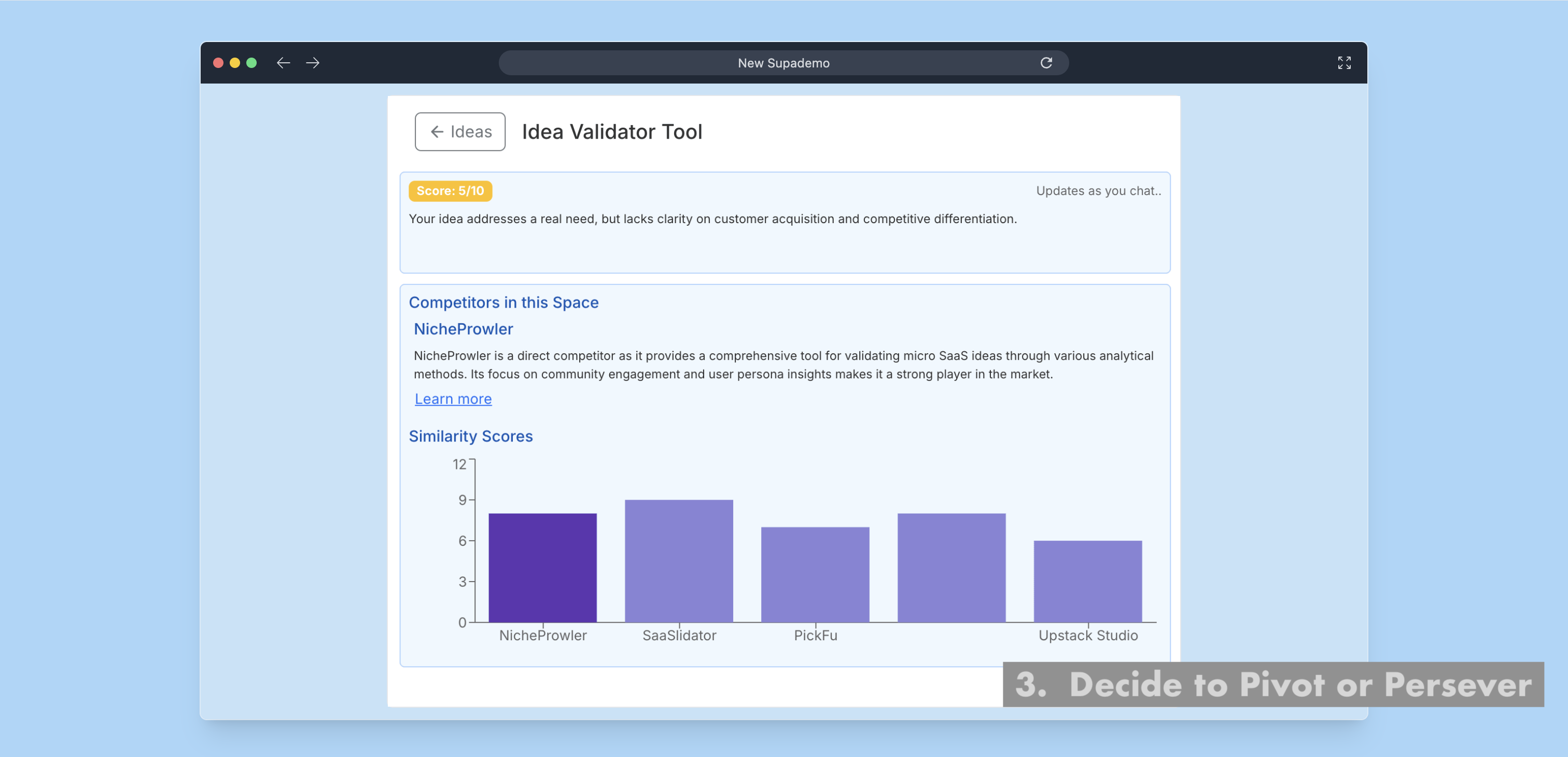
Task: Select the SaaSlidator bar in chart
Action: click(x=679, y=560)
